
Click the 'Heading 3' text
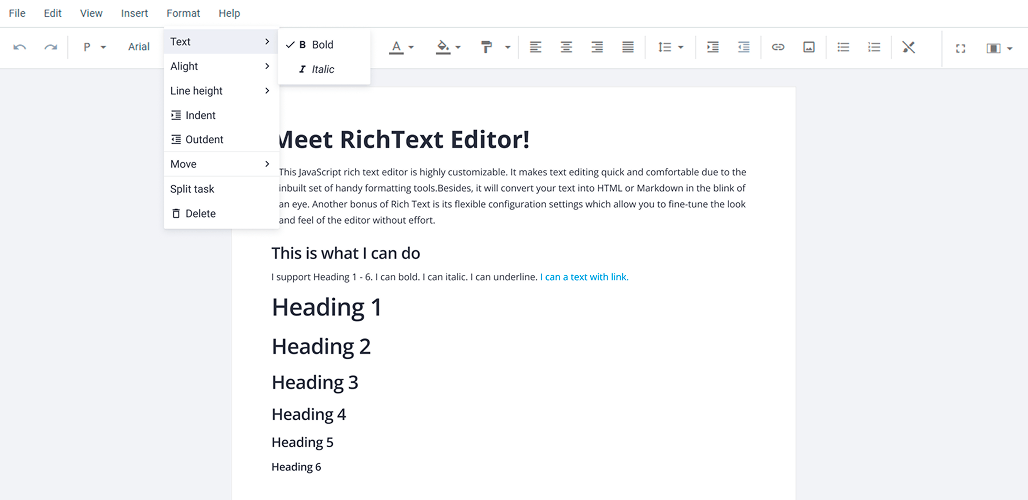pos(315,382)
